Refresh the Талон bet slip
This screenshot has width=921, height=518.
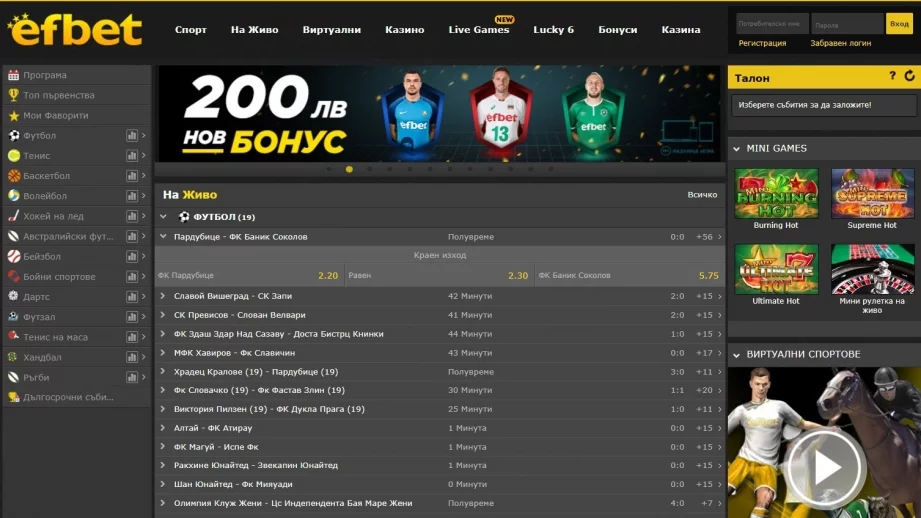[909, 76]
